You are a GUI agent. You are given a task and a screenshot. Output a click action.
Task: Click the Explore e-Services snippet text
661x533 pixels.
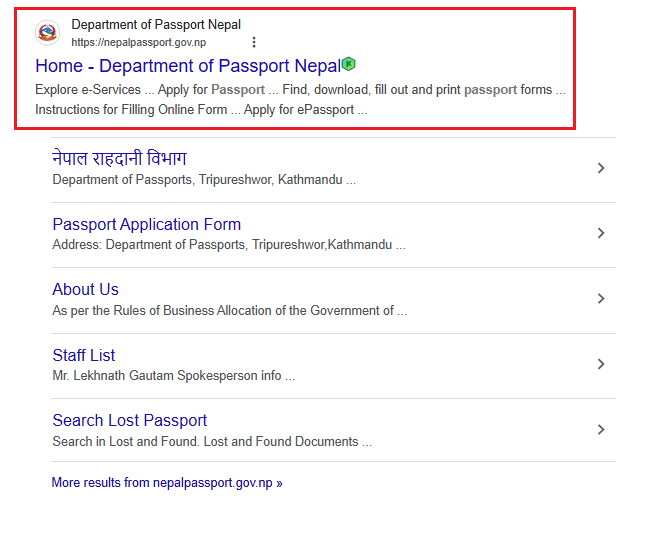(x=88, y=90)
